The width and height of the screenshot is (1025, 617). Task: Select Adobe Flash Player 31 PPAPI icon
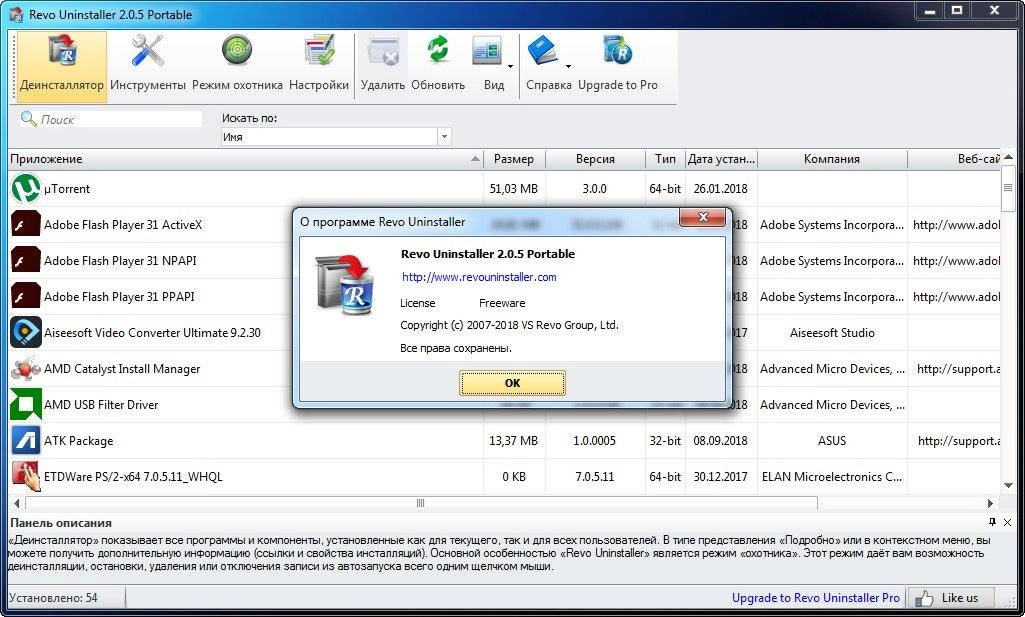(x=26, y=297)
